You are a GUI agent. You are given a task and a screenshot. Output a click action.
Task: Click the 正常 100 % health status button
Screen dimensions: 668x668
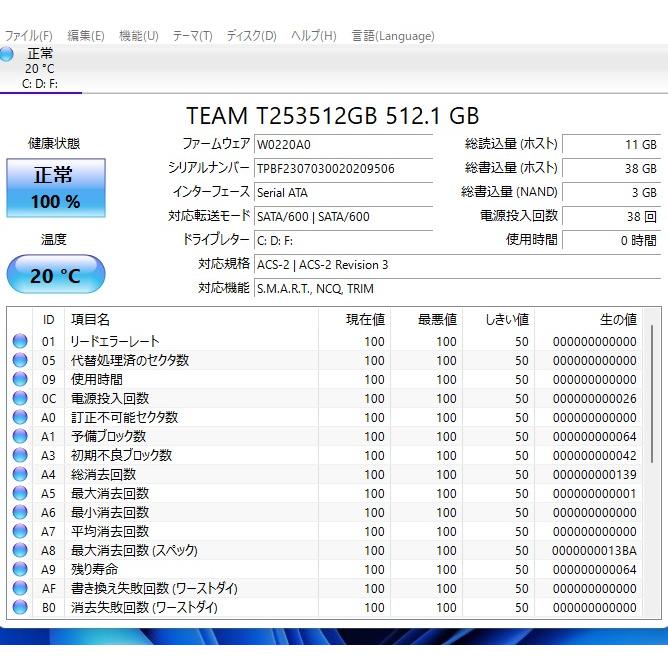[55, 187]
